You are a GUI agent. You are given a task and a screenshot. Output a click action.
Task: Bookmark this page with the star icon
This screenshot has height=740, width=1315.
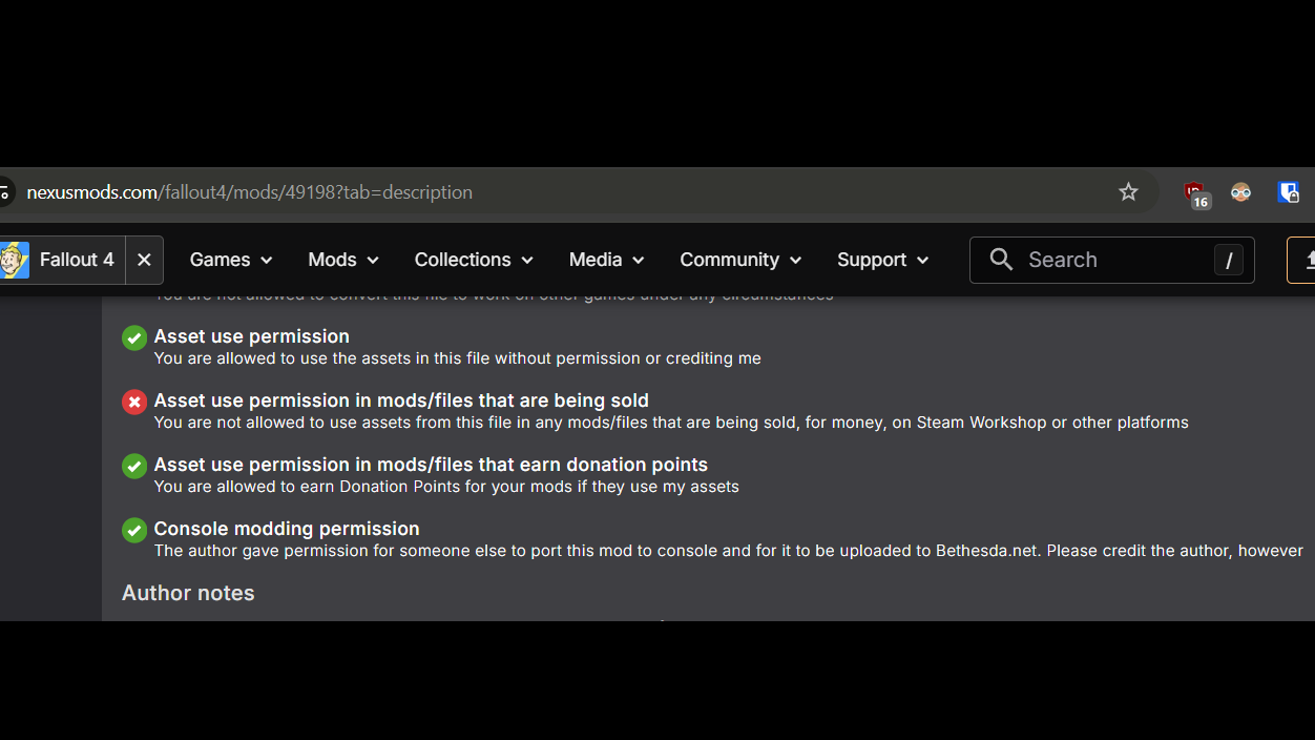[x=1128, y=192]
